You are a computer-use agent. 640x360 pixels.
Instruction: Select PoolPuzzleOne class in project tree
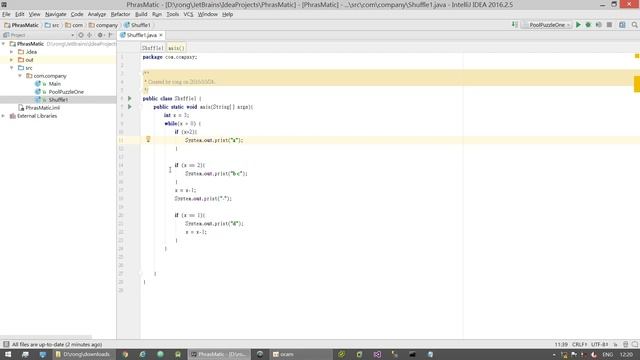coord(66,92)
